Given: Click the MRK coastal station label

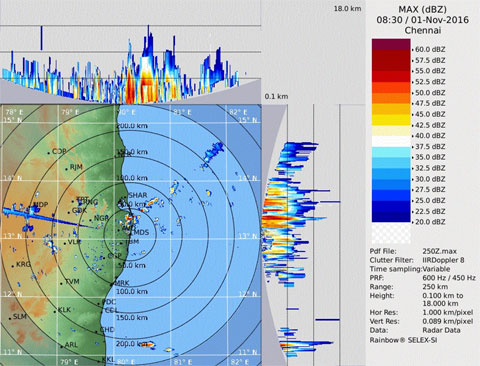Looking at the screenshot, I should tap(122, 283).
